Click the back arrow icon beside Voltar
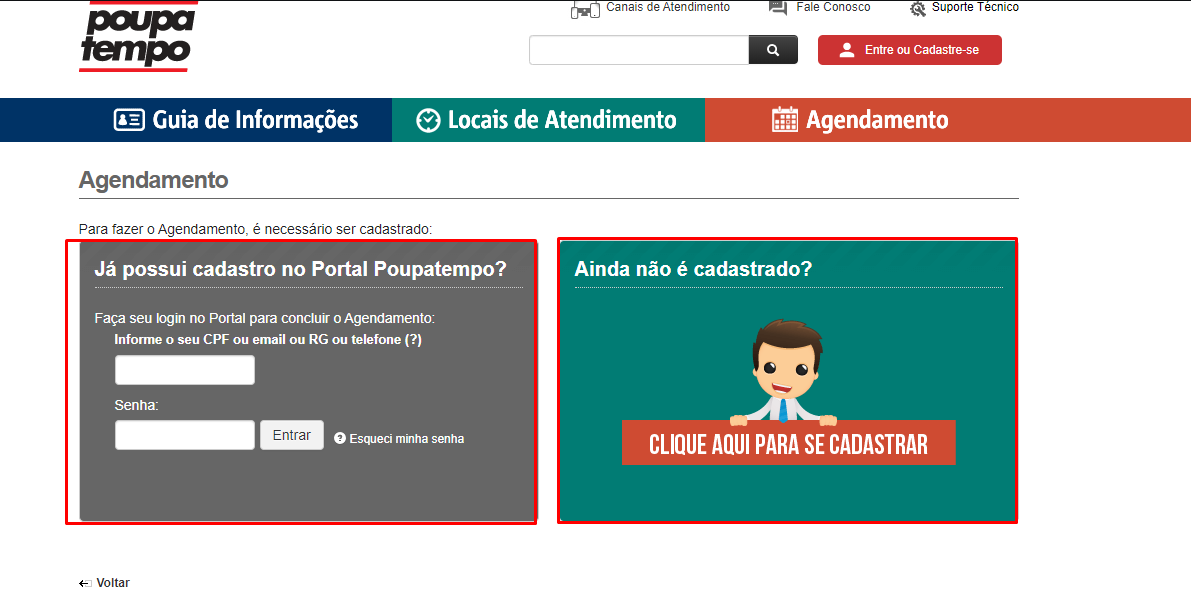Image resolution: width=1191 pixels, height=612 pixels. coord(85,583)
